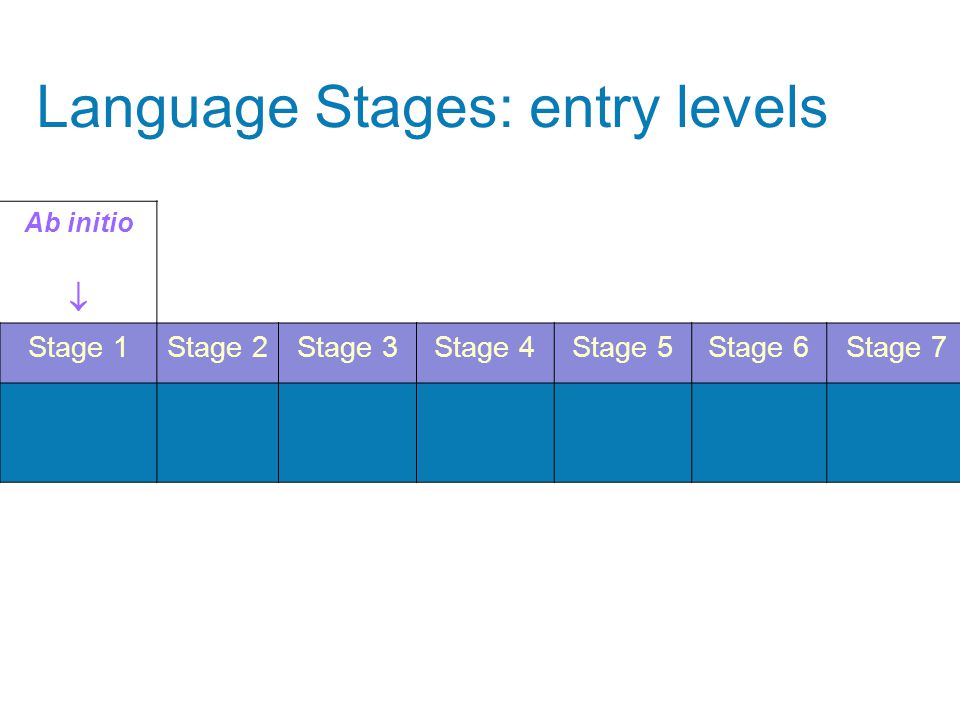Select the Stage 7 header cell
The height and width of the screenshot is (720, 960).
click(x=893, y=353)
